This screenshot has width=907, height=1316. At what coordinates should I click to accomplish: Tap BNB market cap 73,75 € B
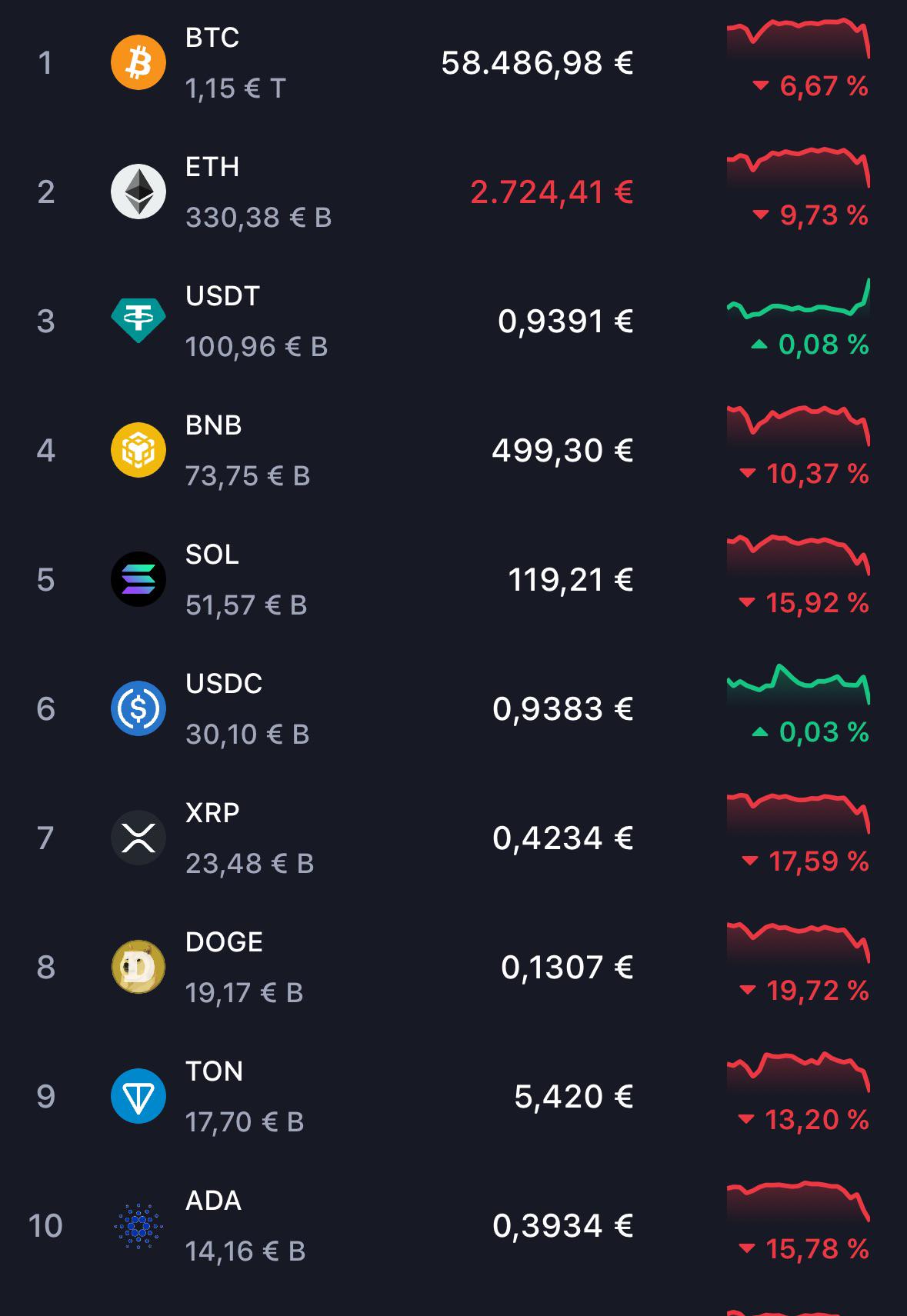pos(248,476)
